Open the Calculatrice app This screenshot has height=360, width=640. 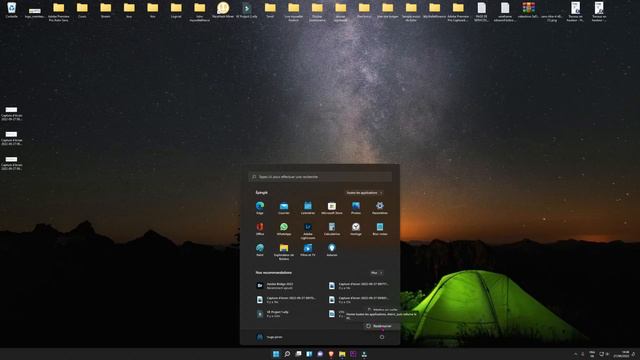click(x=332, y=229)
